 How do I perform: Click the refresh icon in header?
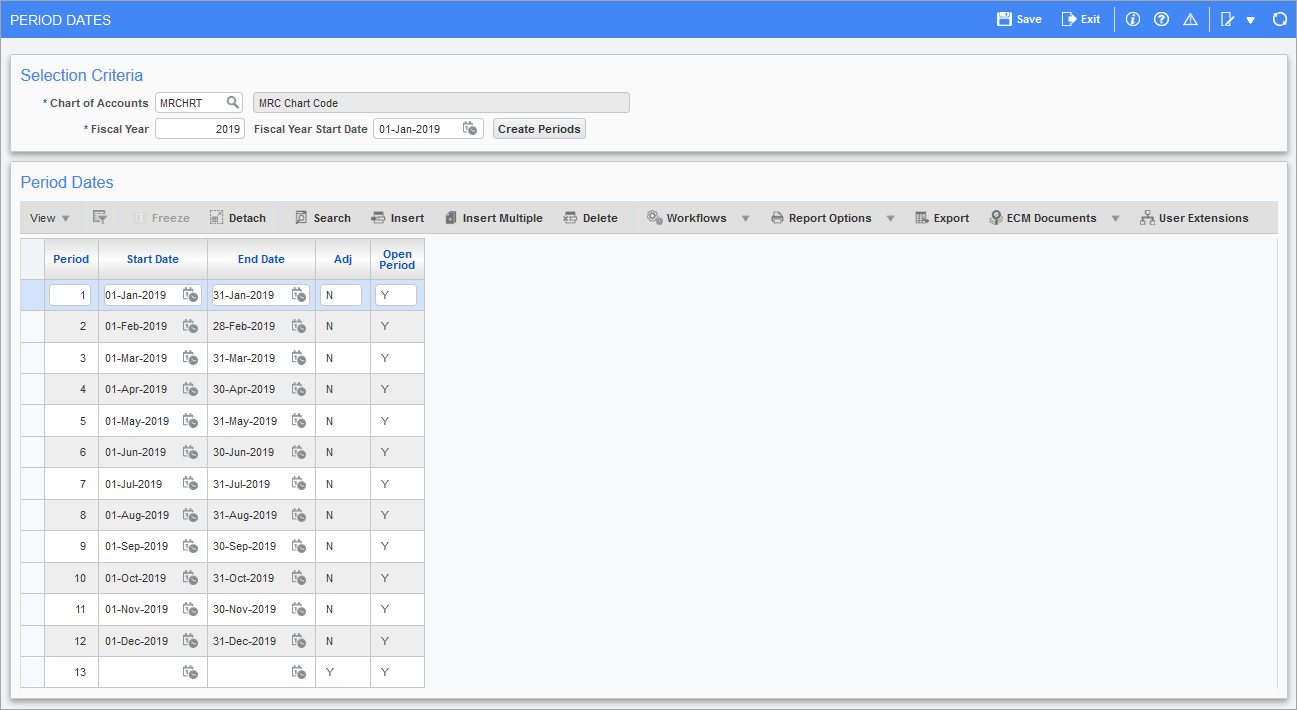1279,19
